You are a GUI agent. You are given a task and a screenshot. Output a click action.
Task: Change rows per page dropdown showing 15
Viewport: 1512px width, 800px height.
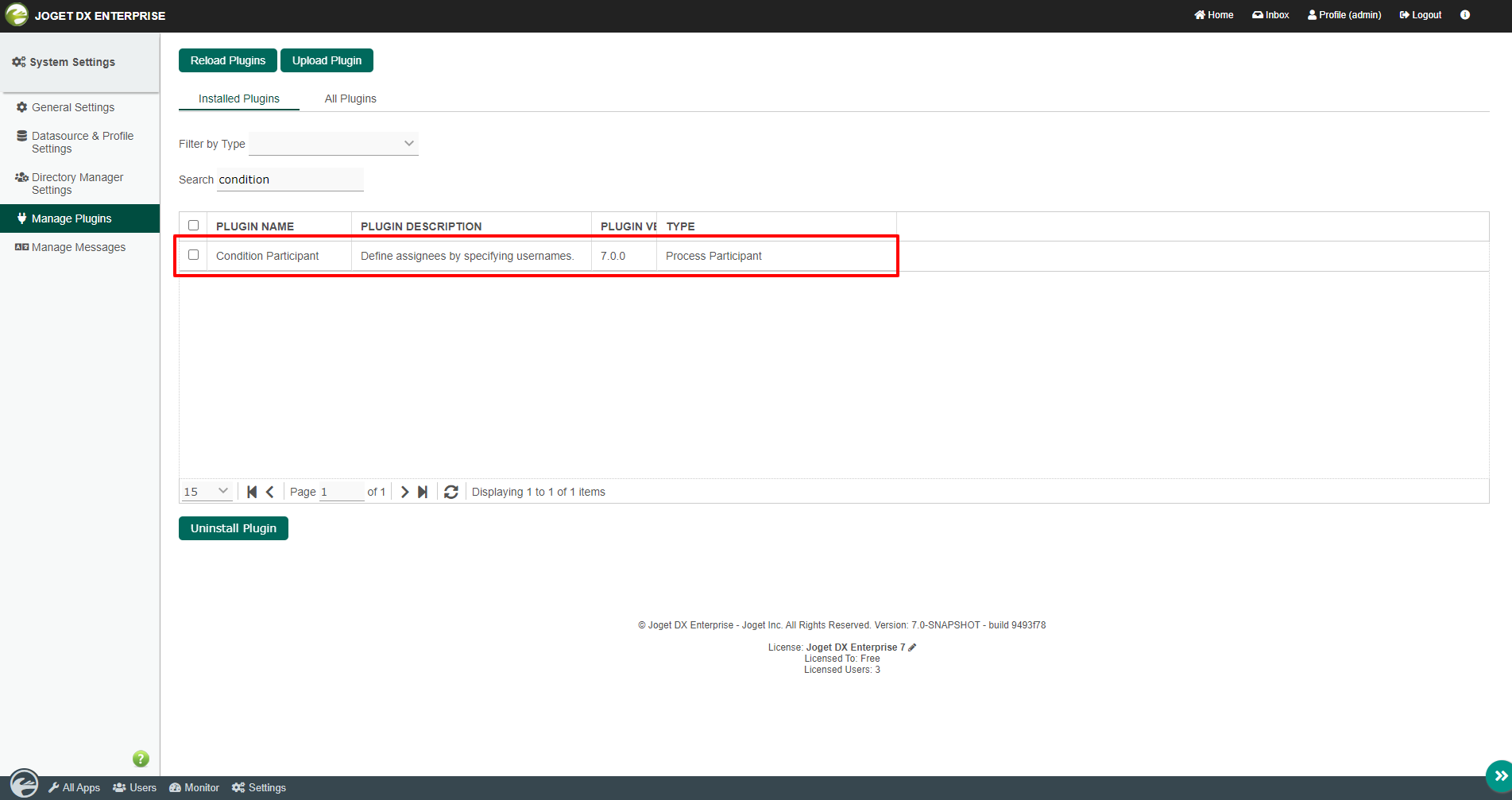pyautogui.click(x=207, y=492)
